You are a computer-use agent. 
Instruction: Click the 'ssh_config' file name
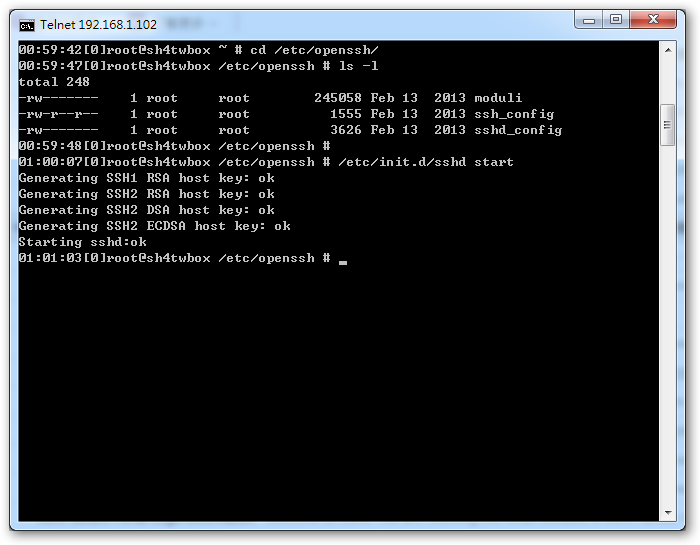[x=514, y=114]
